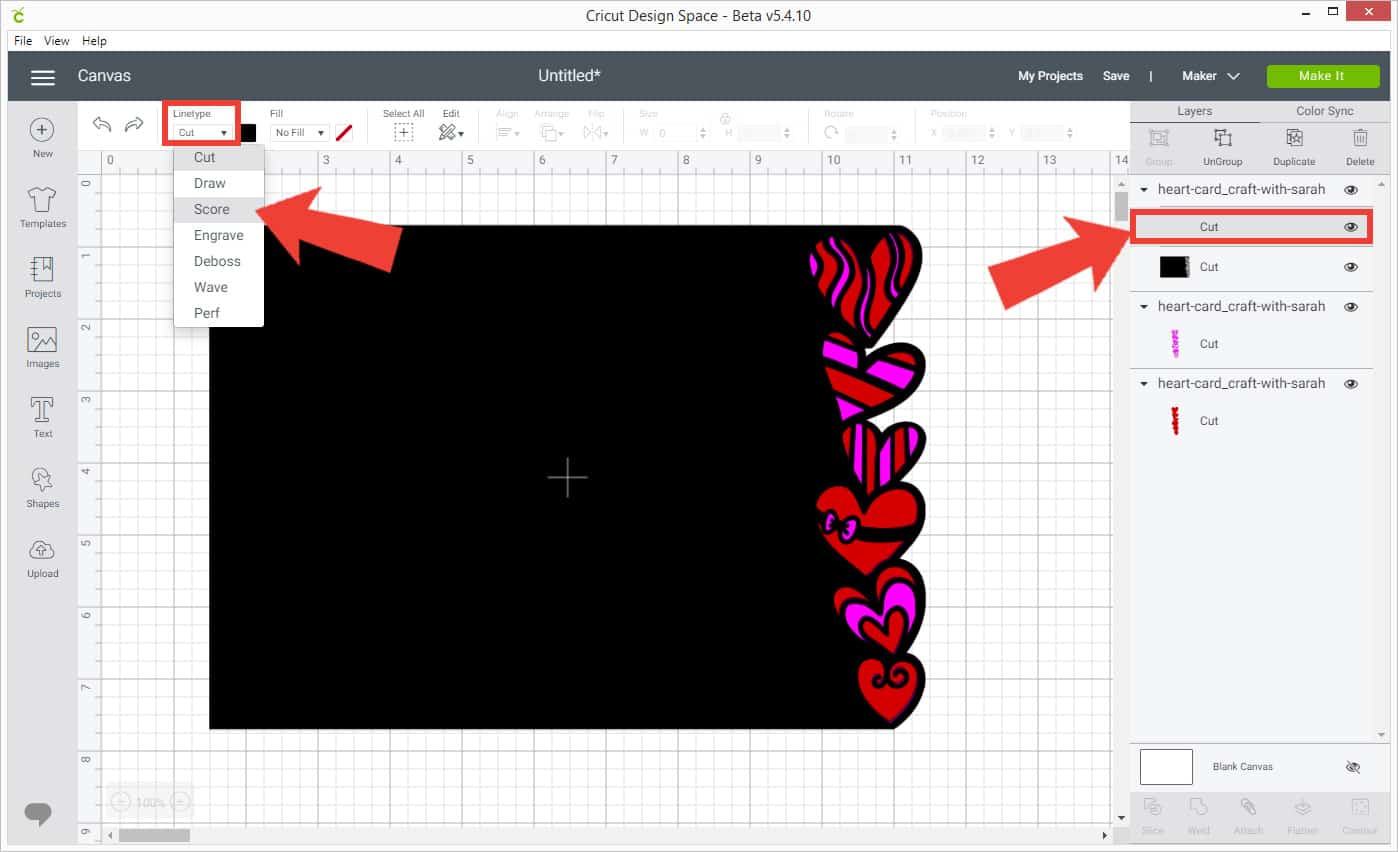Choose Deboss from Linetype list

click(x=218, y=261)
